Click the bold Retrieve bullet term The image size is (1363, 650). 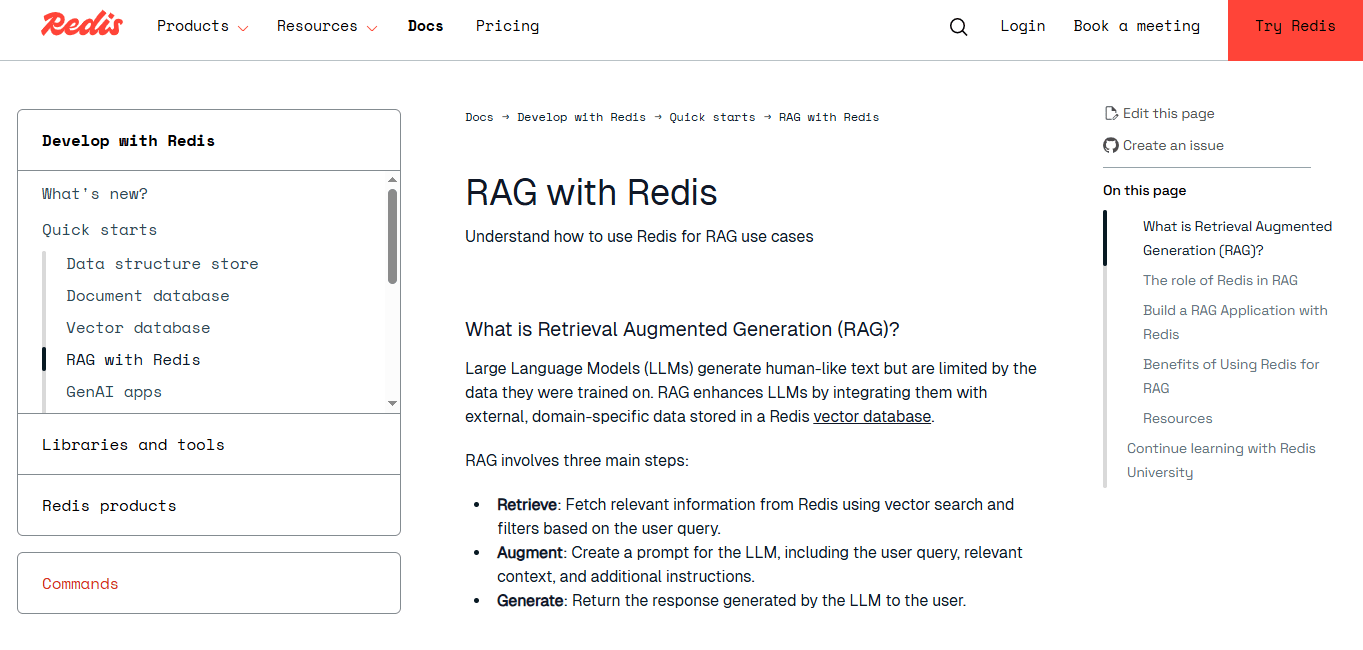pyautogui.click(x=527, y=504)
